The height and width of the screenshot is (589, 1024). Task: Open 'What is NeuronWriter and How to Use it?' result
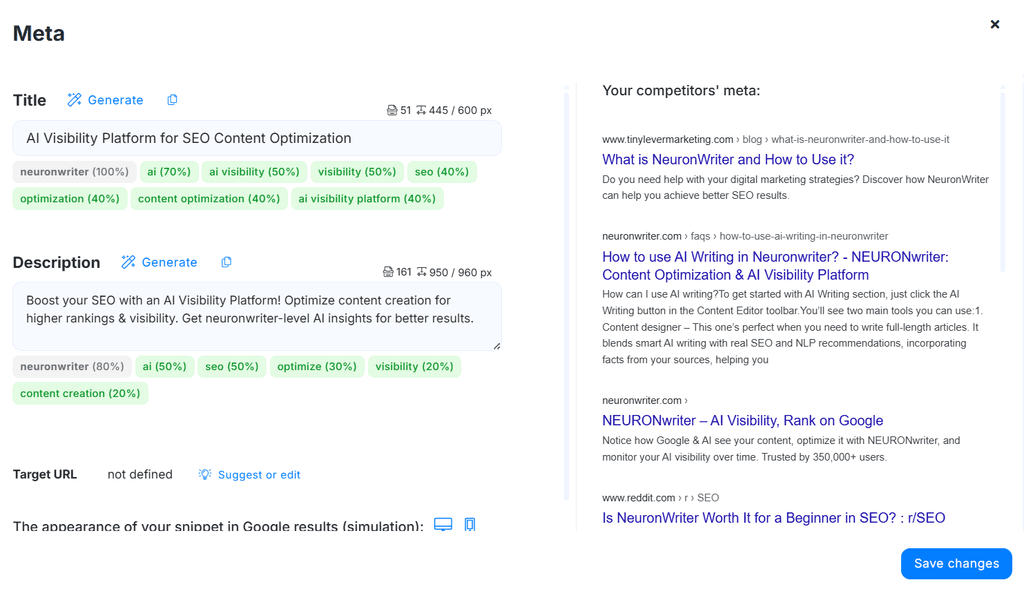[x=728, y=159]
